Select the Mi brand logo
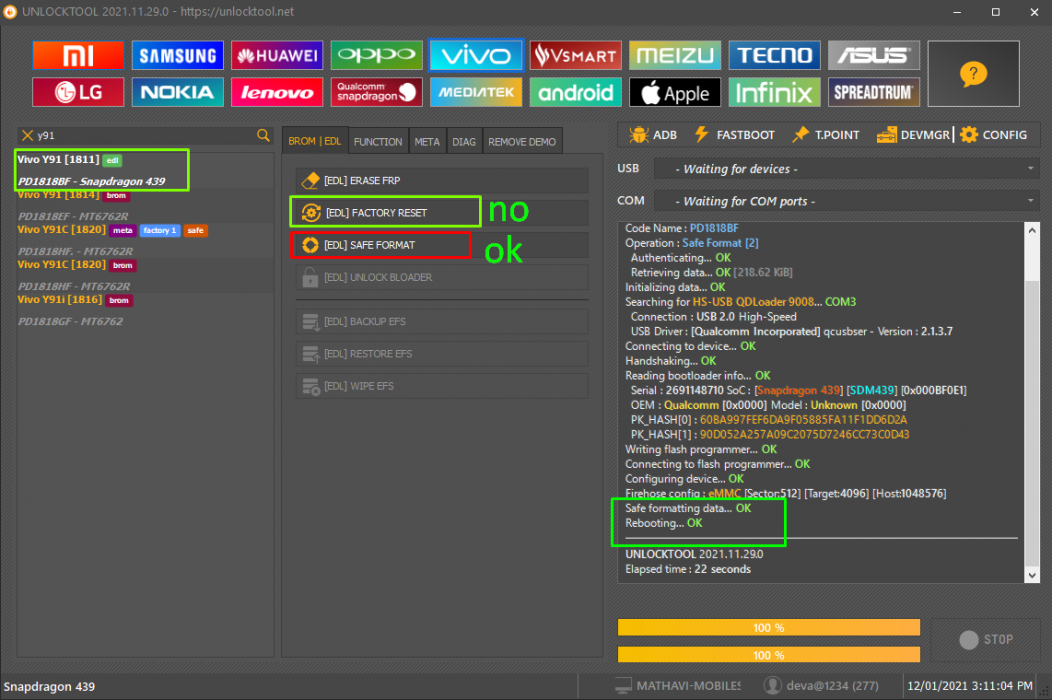This screenshot has width=1052, height=700. coord(78,55)
